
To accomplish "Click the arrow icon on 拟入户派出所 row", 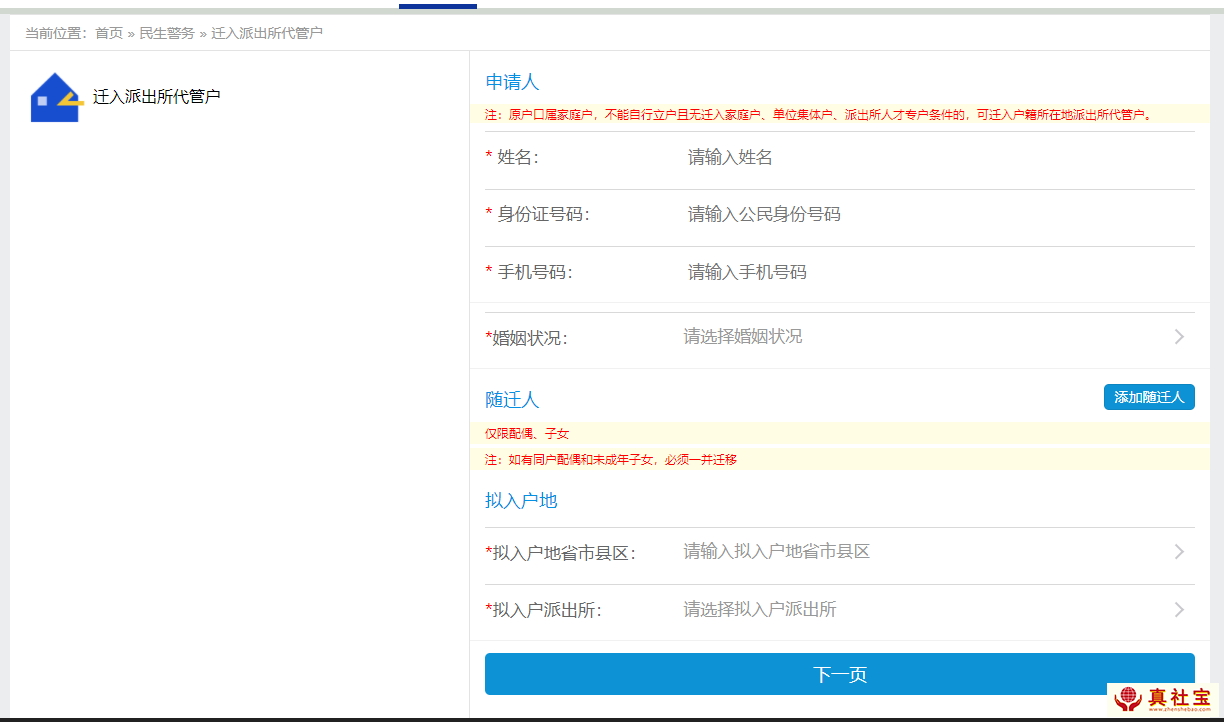I will coord(1179,610).
